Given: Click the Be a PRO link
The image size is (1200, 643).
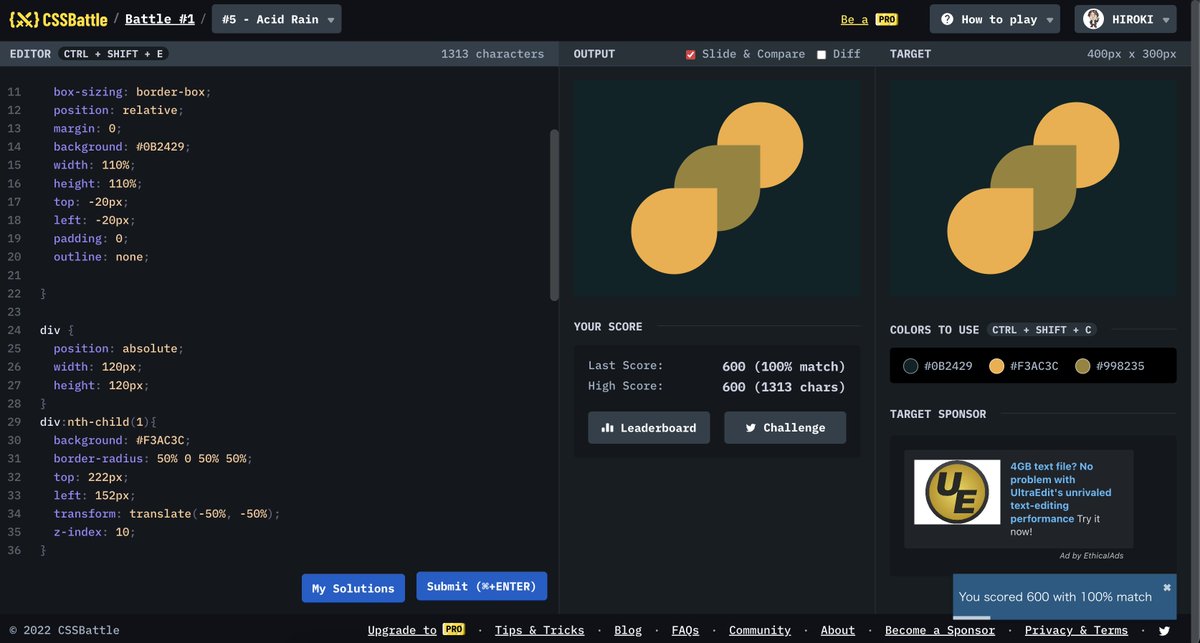Looking at the screenshot, I should point(869,19).
